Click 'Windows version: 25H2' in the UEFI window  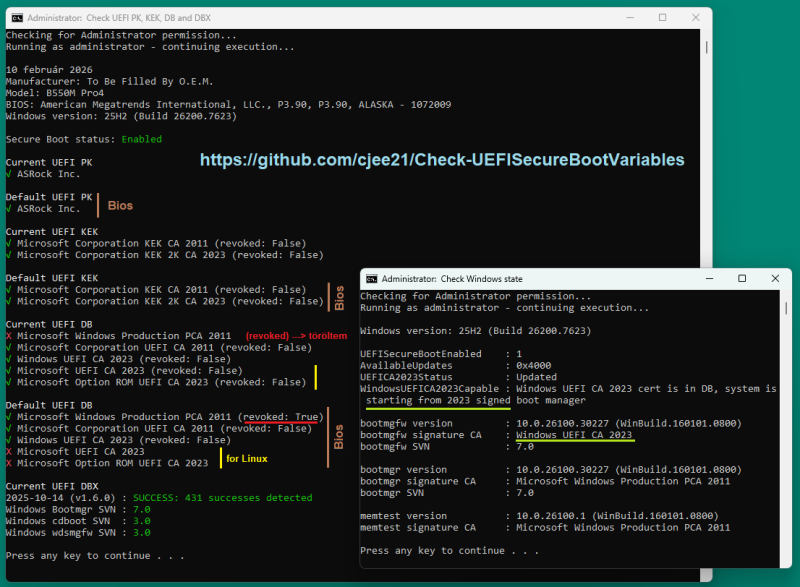click(x=121, y=116)
